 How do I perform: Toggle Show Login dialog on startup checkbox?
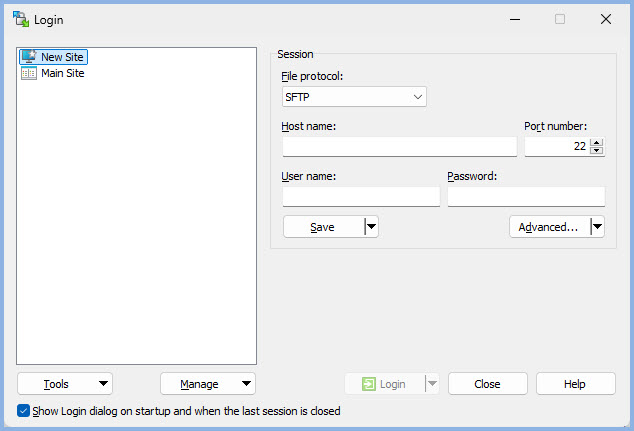coord(24,411)
